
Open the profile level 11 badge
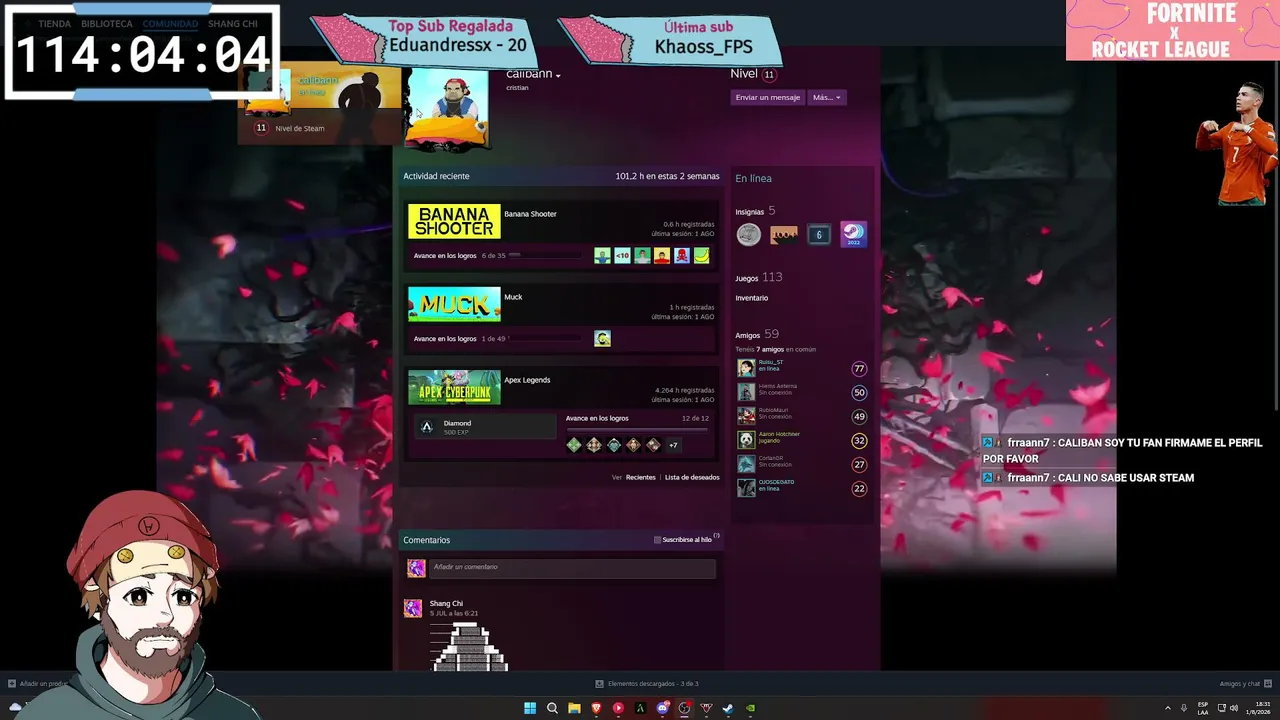pos(768,74)
